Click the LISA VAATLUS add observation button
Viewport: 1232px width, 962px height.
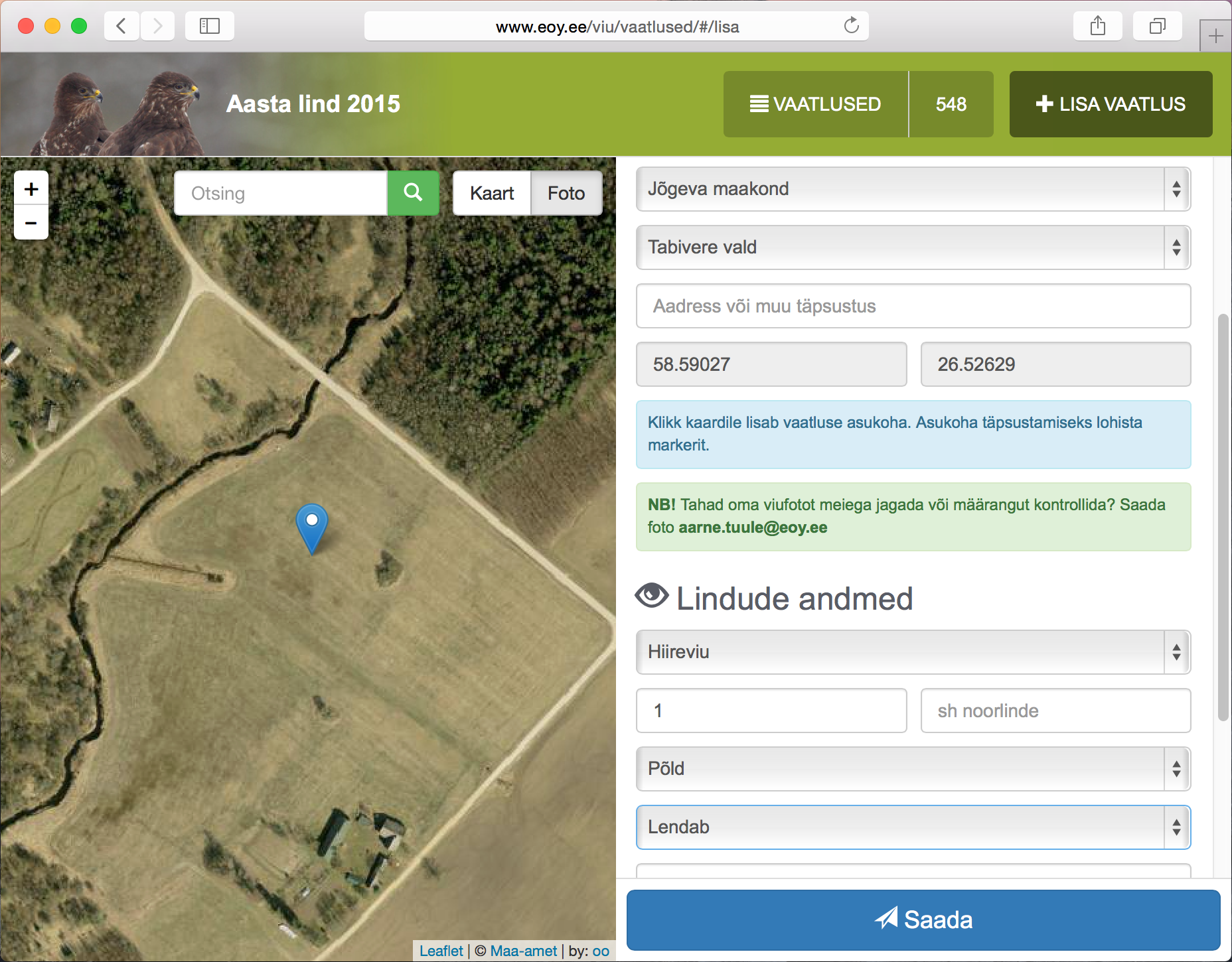1111,104
